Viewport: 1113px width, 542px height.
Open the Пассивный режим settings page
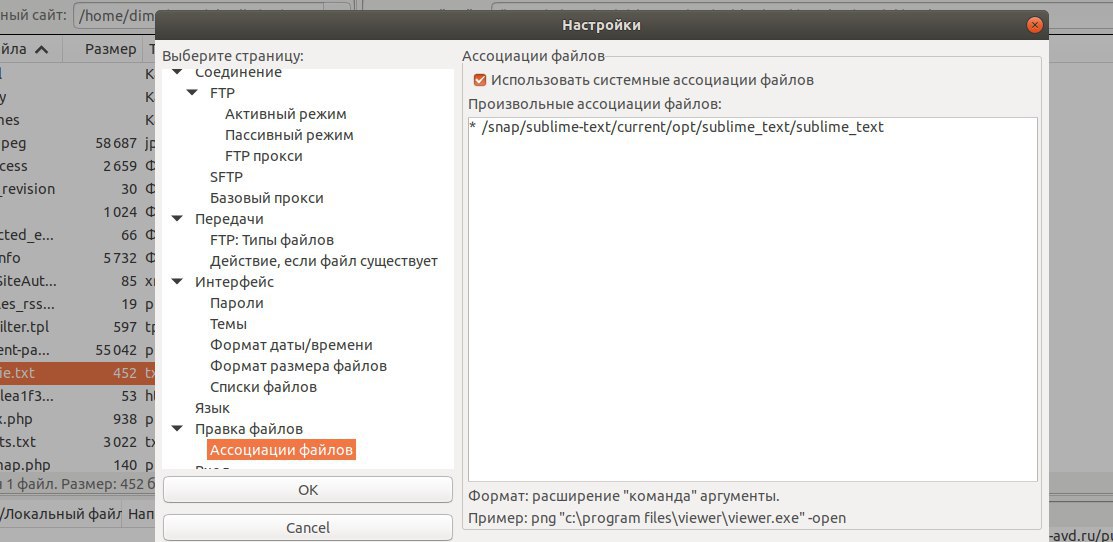(x=289, y=135)
